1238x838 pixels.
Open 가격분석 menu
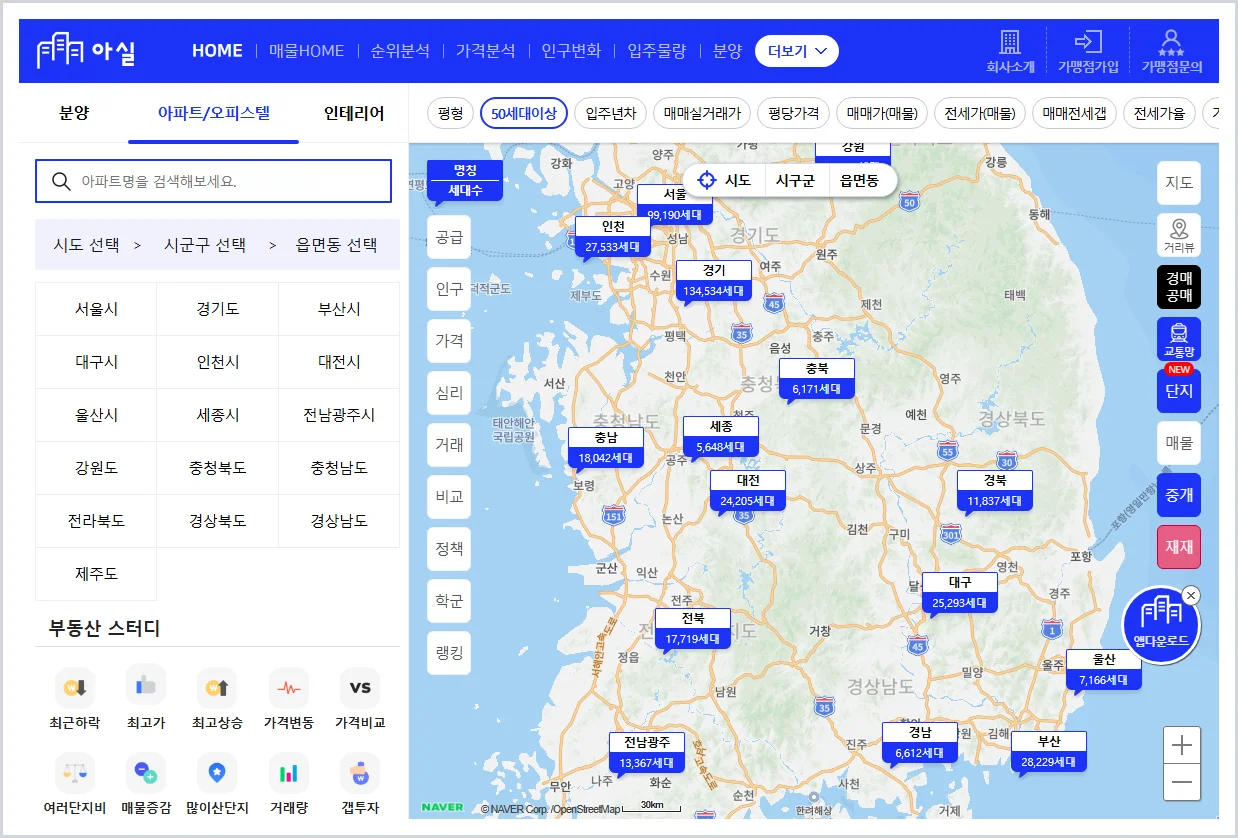(485, 51)
